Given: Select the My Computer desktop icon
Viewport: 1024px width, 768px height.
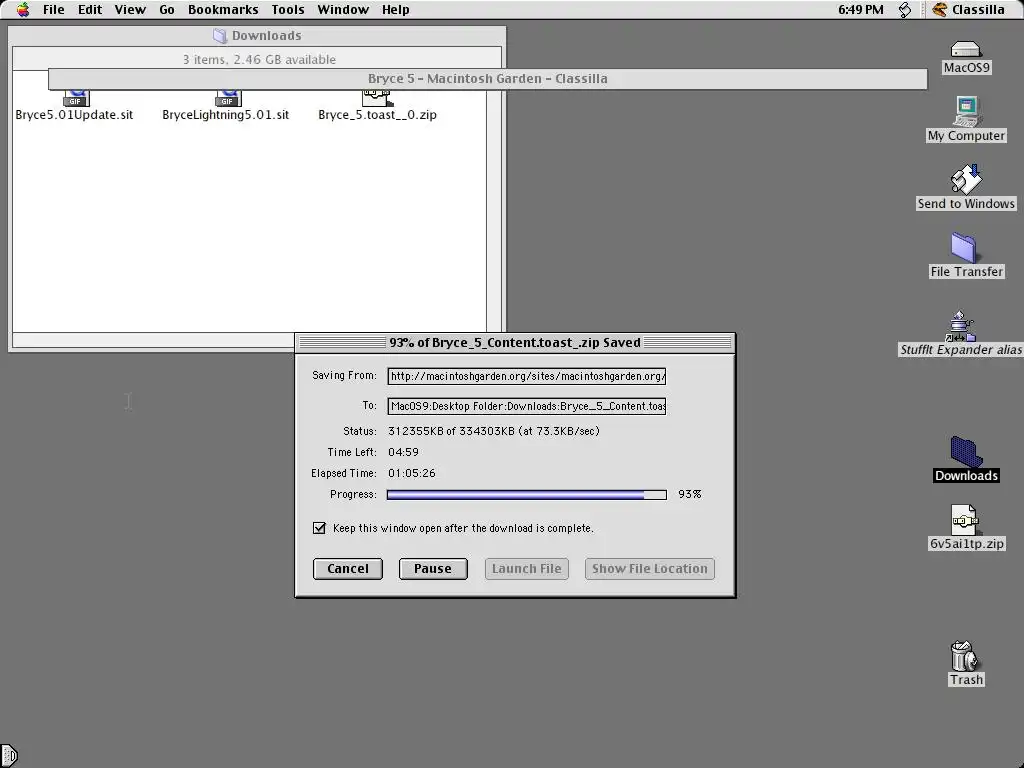Looking at the screenshot, I should coord(966,111).
